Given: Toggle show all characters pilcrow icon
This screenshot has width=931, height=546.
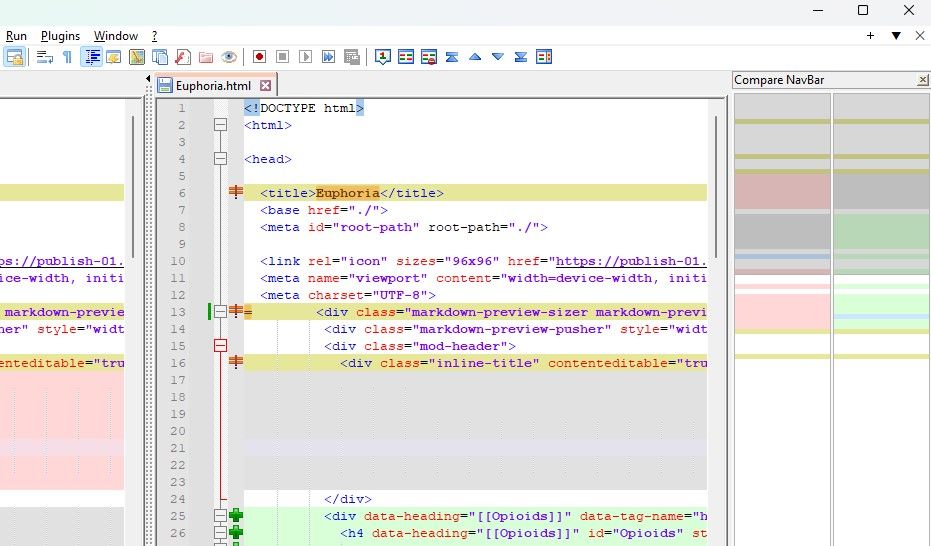Looking at the screenshot, I should pos(68,57).
